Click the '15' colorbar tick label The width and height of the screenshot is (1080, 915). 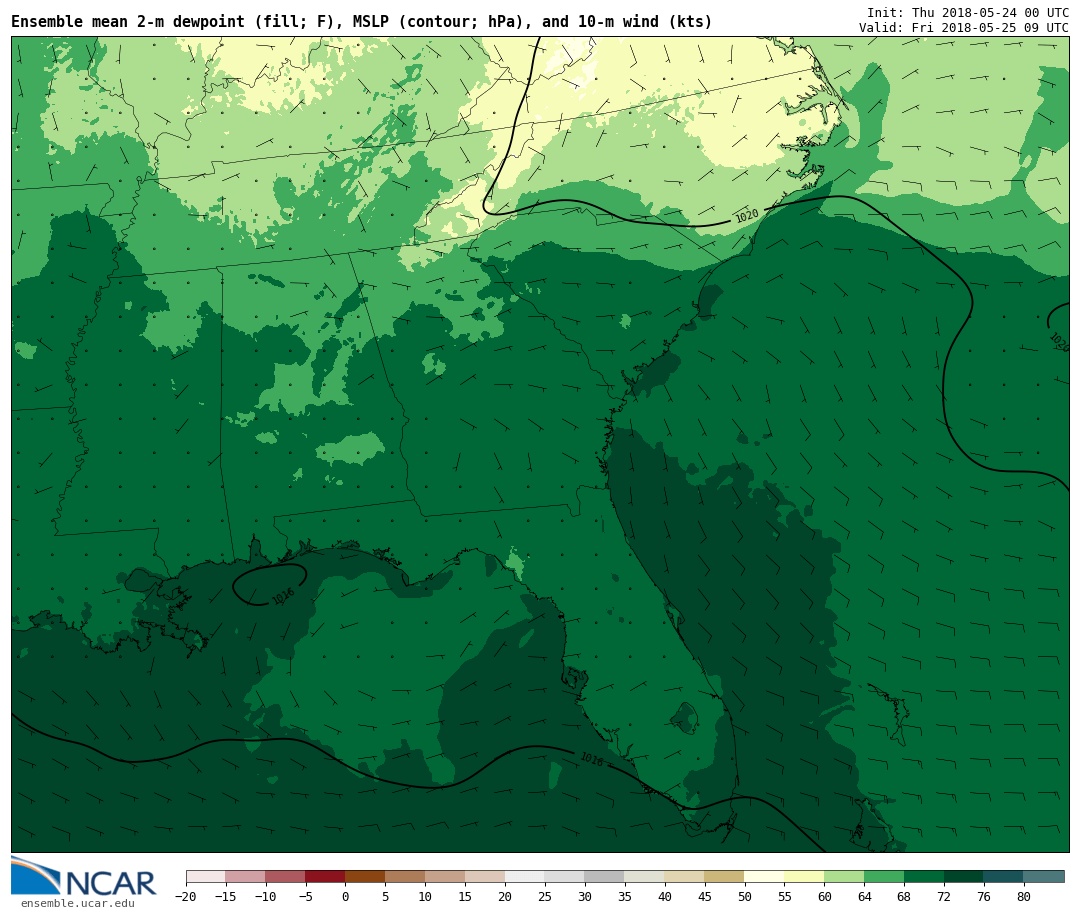465,896
